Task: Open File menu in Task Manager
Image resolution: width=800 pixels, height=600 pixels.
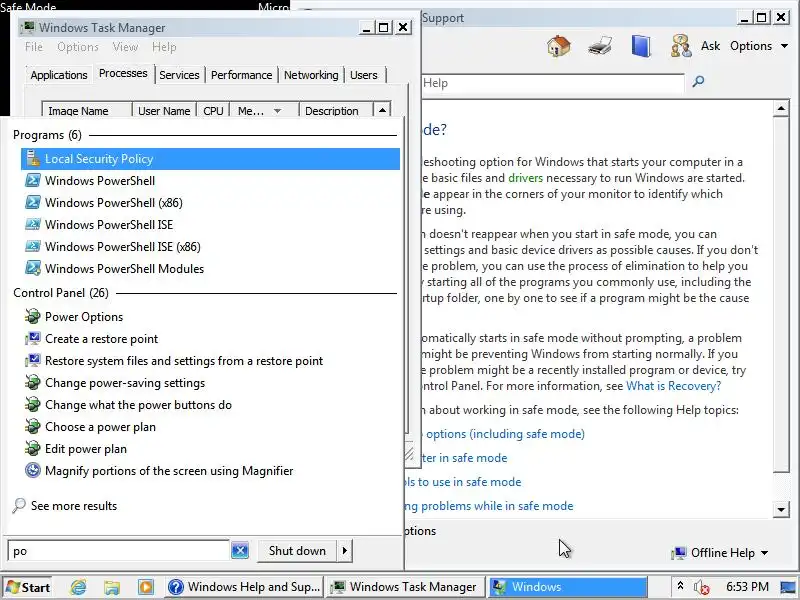Action: click(x=34, y=47)
